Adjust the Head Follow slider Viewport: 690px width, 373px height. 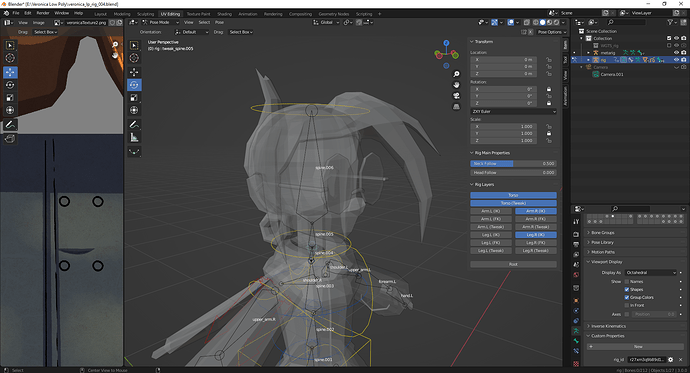(x=514, y=173)
